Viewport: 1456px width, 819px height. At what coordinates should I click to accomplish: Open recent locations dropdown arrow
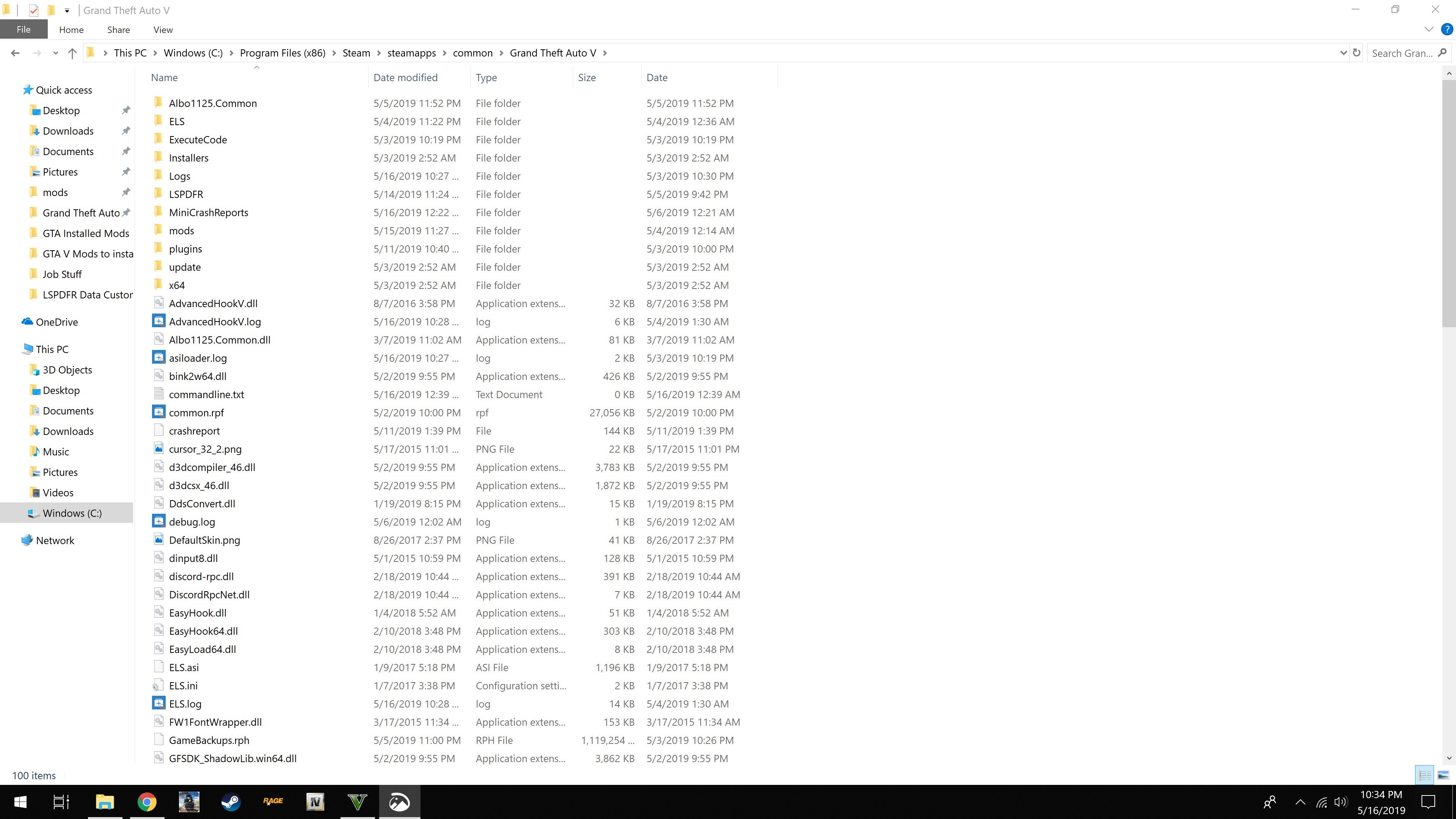coord(55,53)
